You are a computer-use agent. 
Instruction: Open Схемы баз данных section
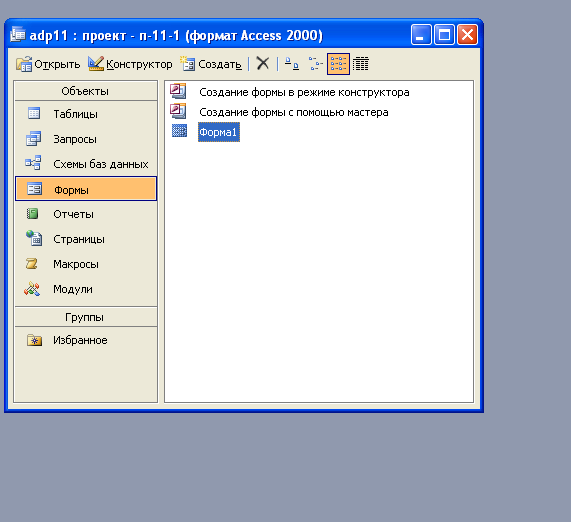[86, 164]
